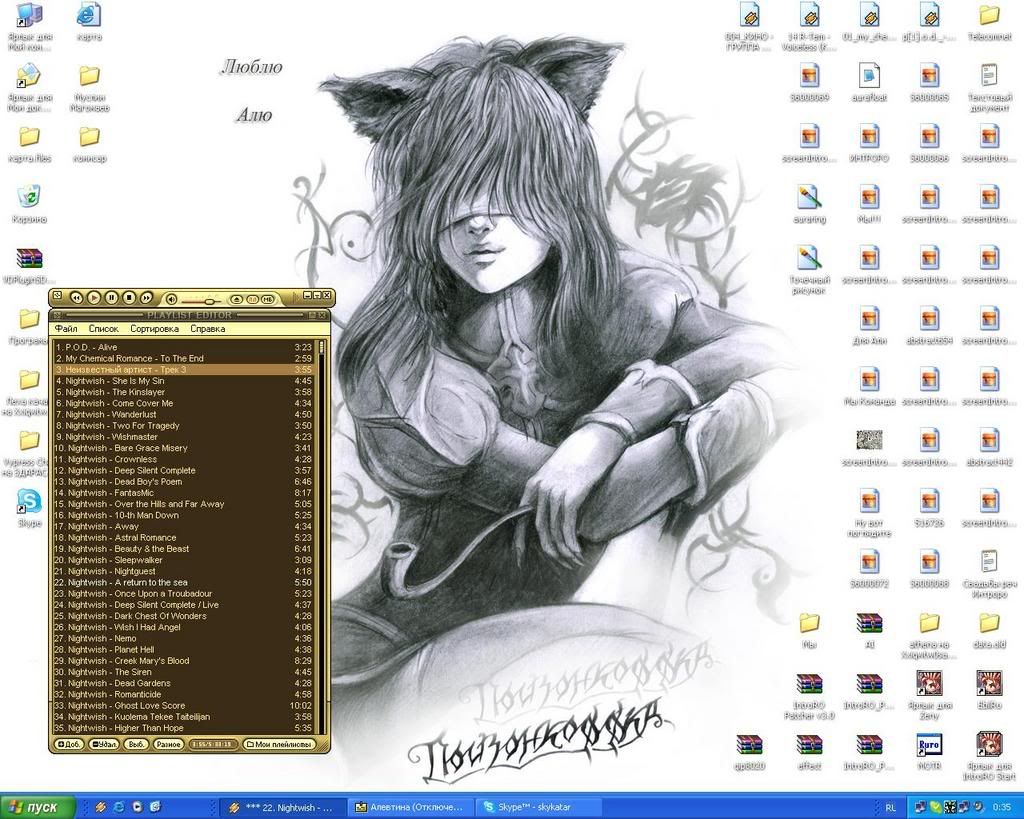
Task: Switch to the Nightwish Winamp taskbar button
Action: 281,807
